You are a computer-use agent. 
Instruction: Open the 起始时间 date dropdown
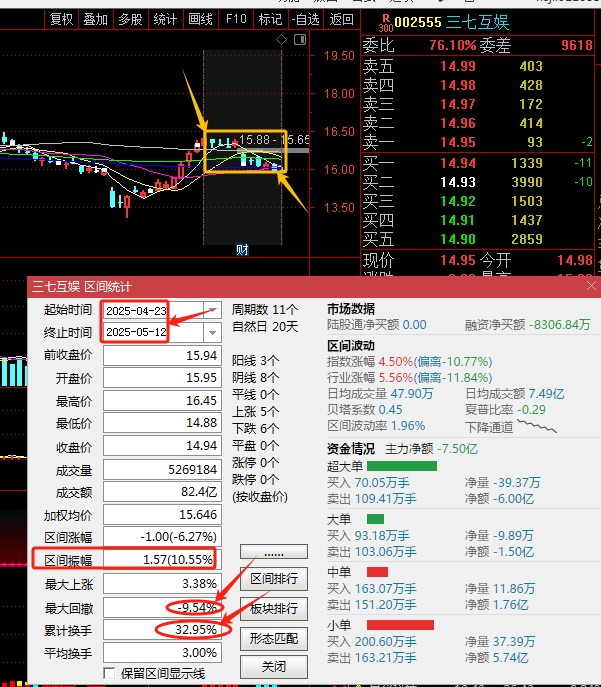pos(212,310)
